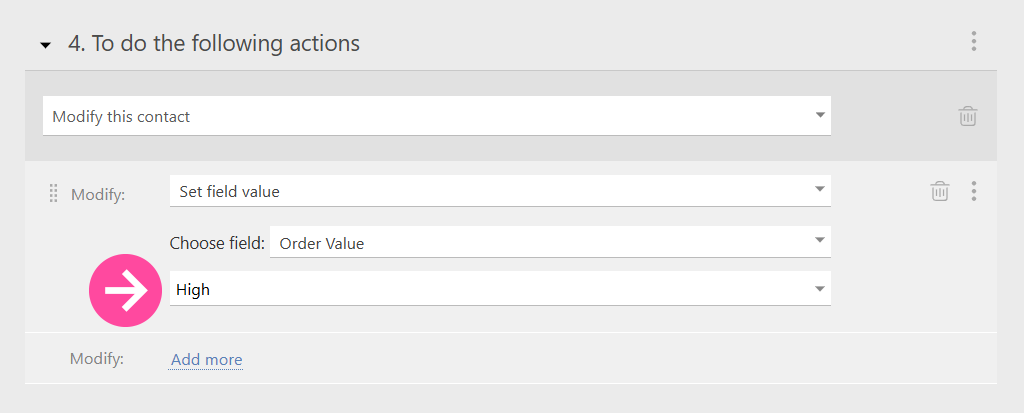Open the 'Order Value' field chooser
Viewport: 1024px width, 413px height.
(x=550, y=242)
